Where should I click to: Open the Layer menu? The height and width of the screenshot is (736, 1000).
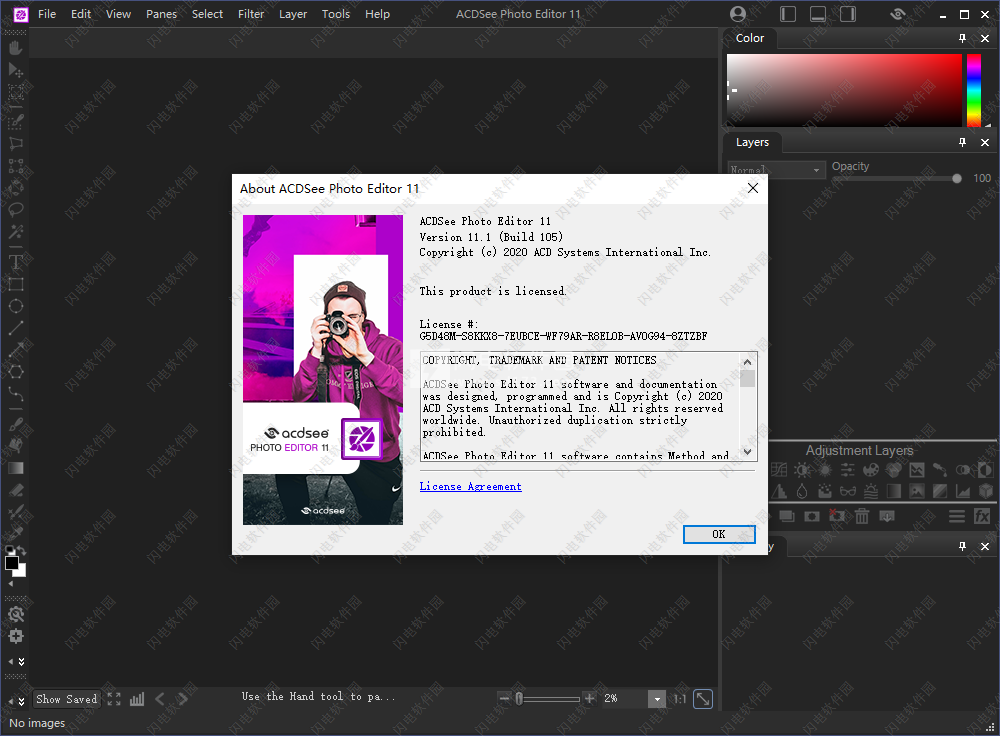coord(293,14)
